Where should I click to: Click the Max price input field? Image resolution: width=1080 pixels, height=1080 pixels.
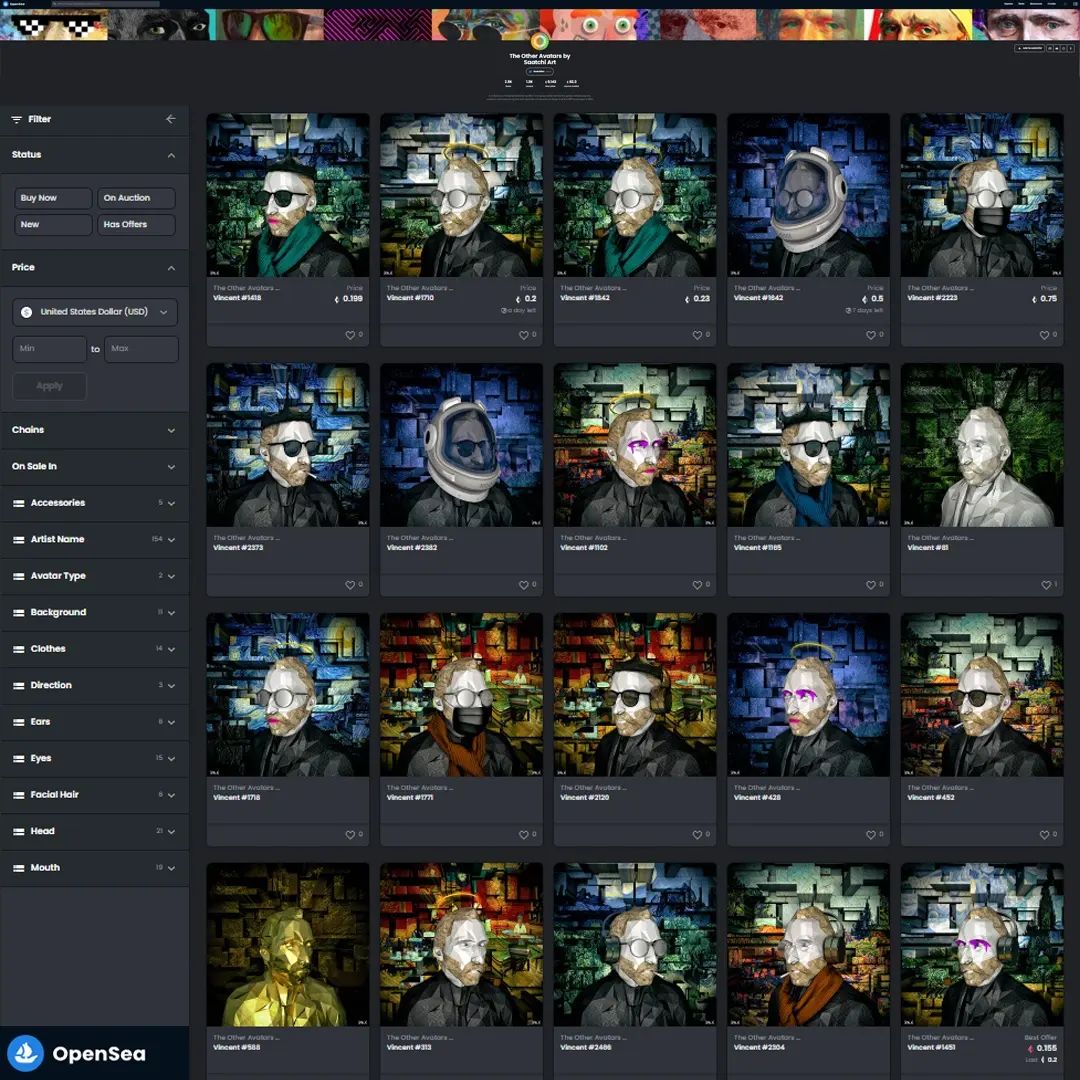click(141, 349)
